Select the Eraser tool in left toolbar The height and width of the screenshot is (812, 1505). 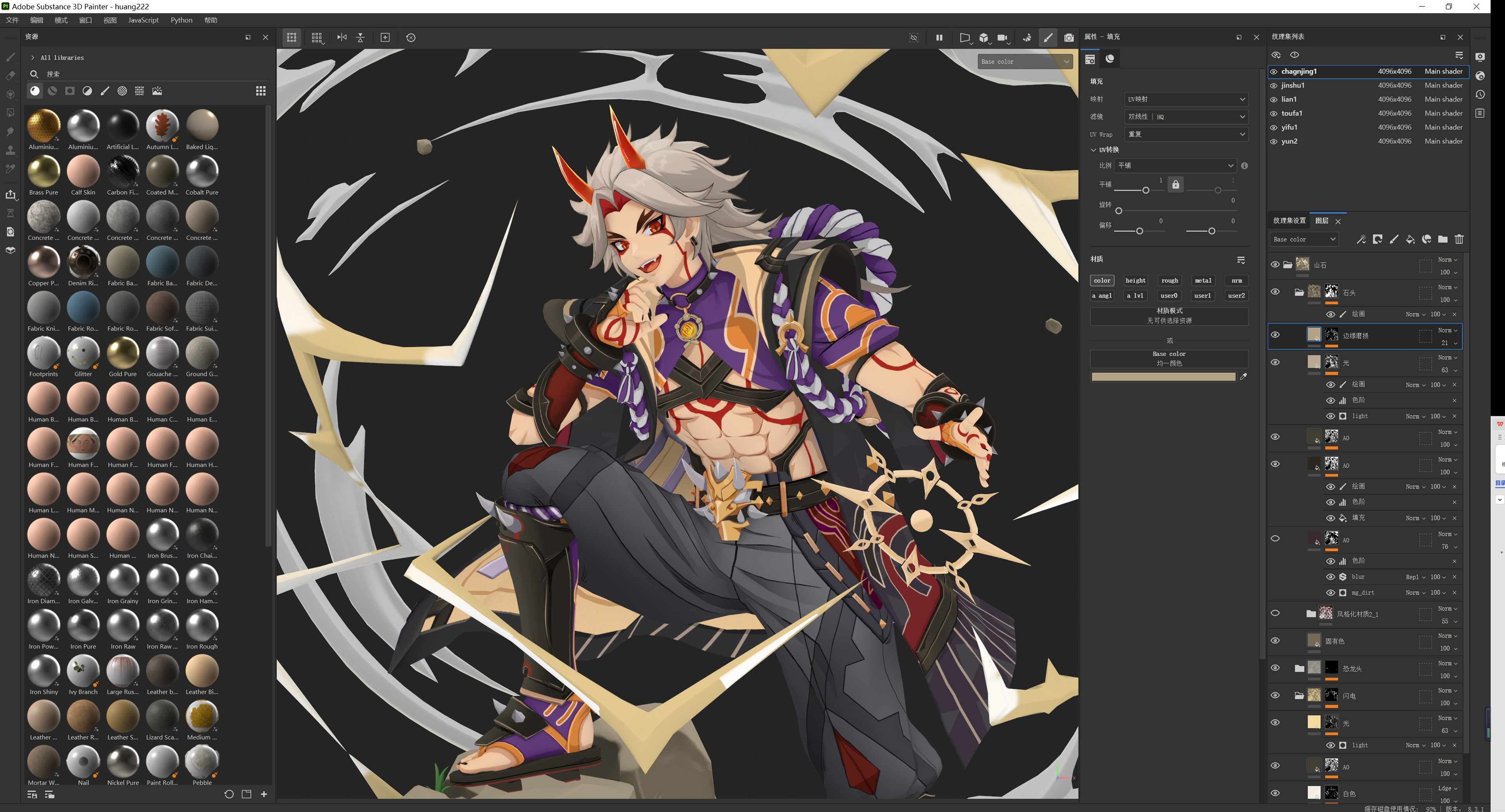click(11, 75)
